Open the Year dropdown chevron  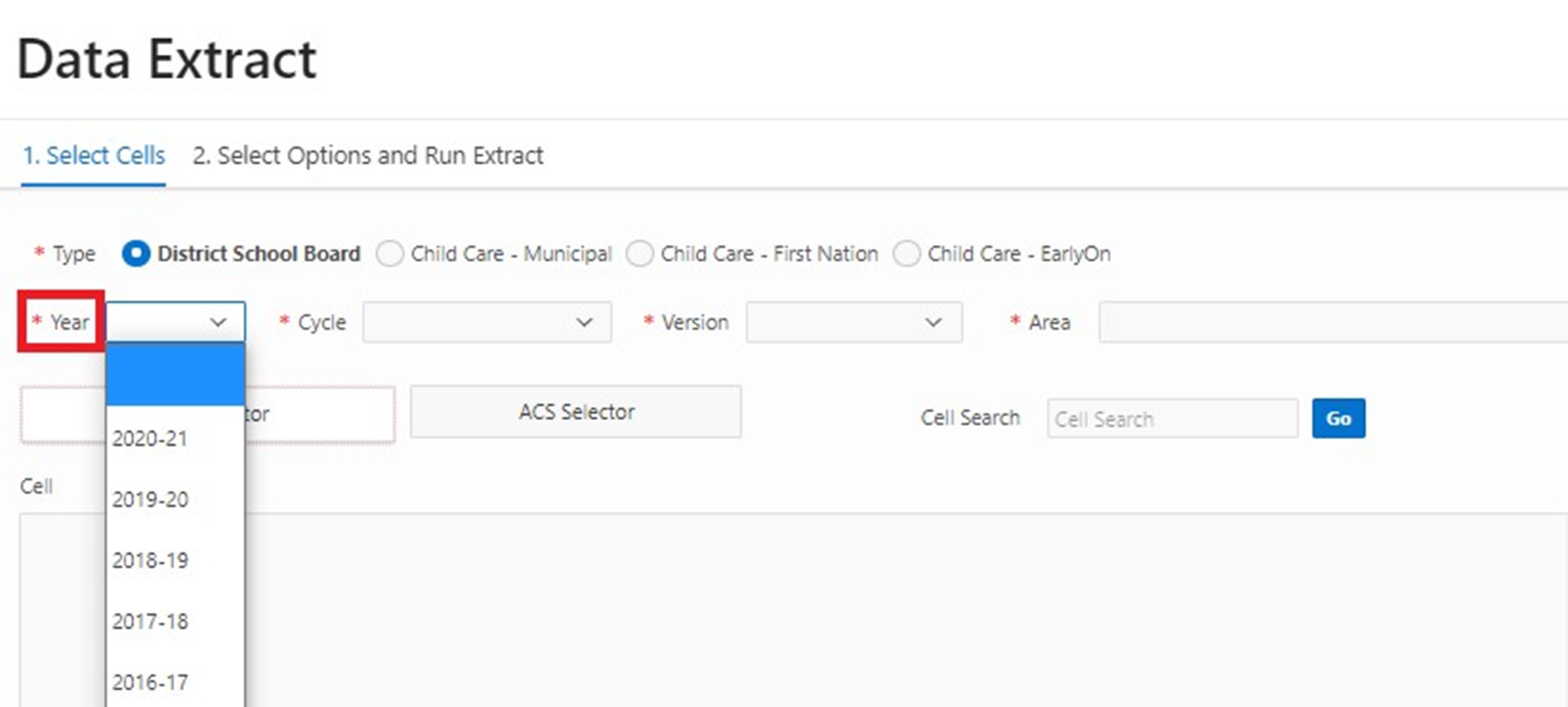coord(218,323)
